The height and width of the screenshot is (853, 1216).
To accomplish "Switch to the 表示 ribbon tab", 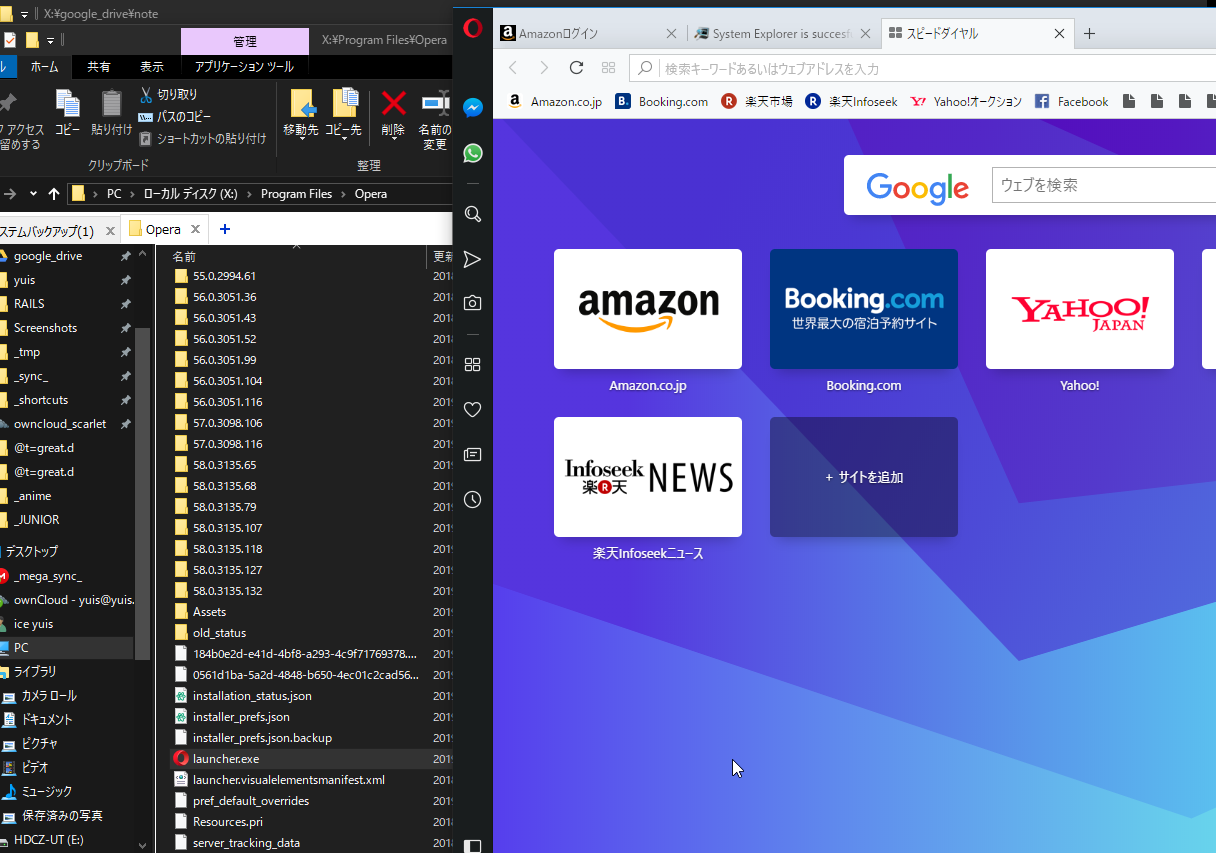I will point(152,67).
